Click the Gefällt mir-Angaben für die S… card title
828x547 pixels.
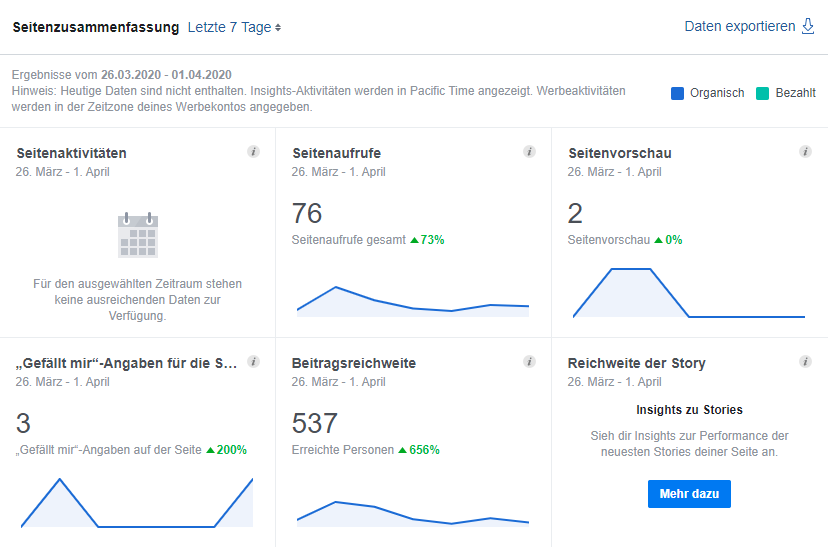(x=126, y=363)
